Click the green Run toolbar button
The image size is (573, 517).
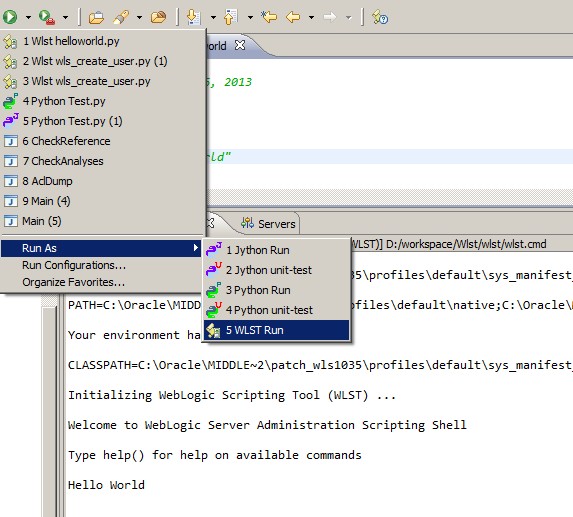point(10,17)
